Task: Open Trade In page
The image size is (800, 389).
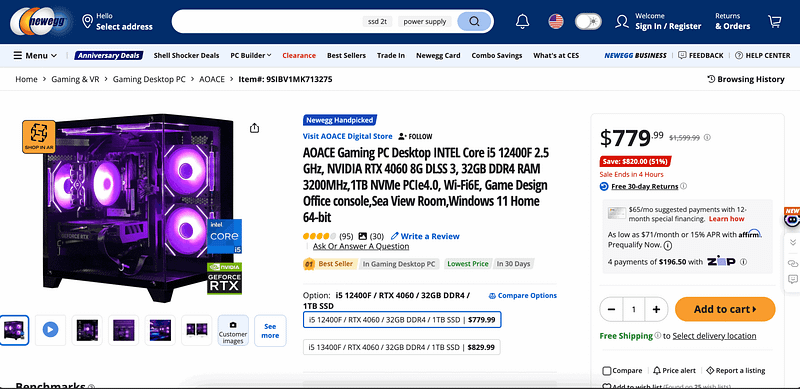Action: coord(391,56)
